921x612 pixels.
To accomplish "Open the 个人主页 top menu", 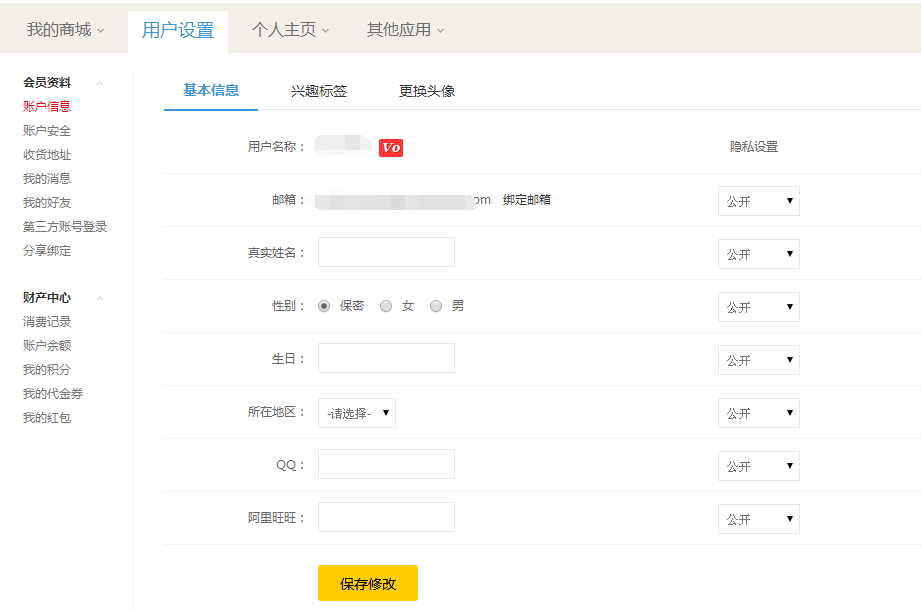I will [x=290, y=29].
